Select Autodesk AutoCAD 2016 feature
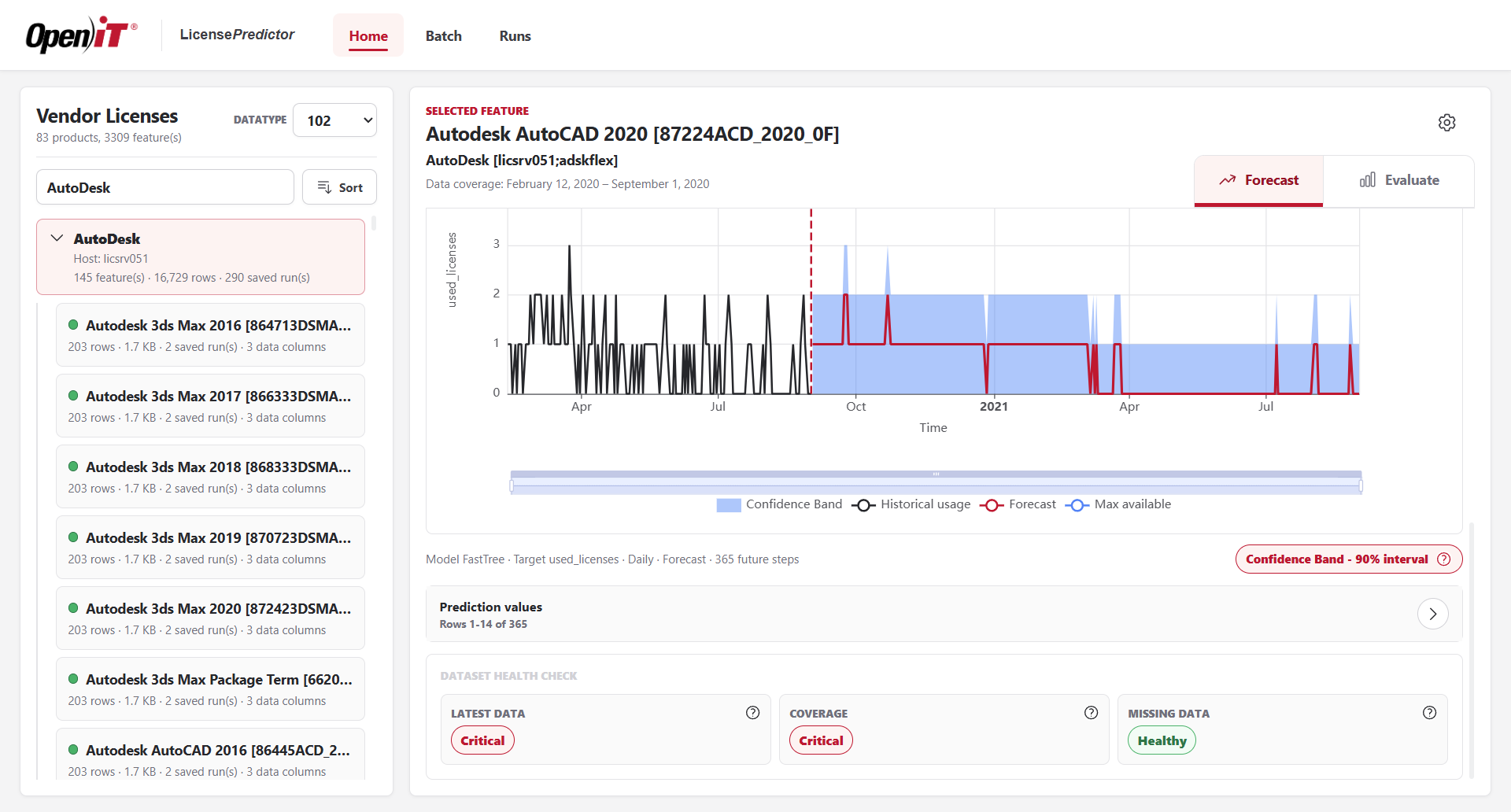Image resolution: width=1511 pixels, height=812 pixels. point(210,755)
